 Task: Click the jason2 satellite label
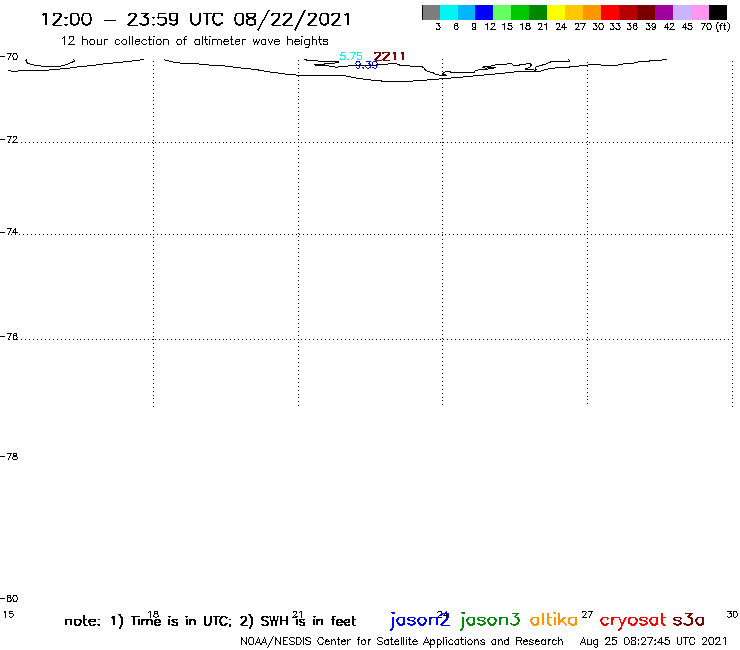420,620
